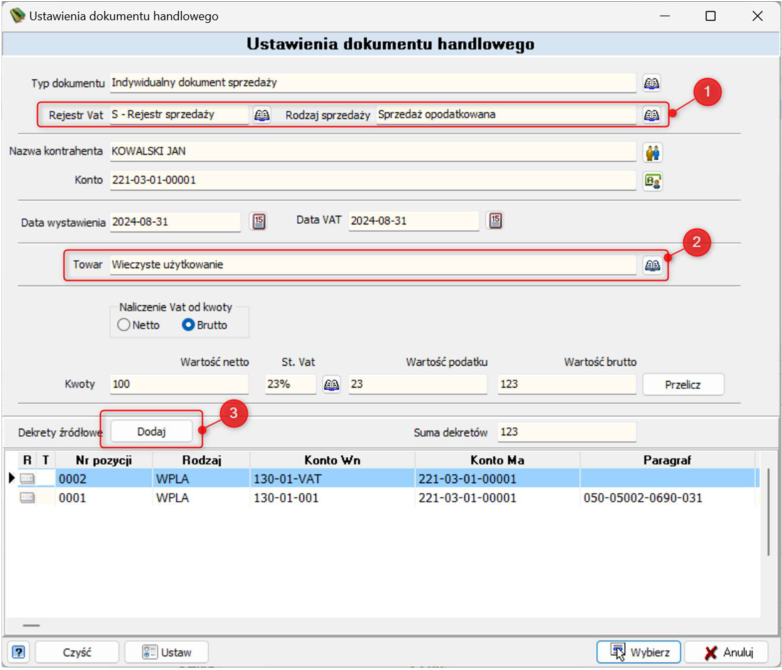The width and height of the screenshot is (782, 670).
Task: Open calendar icon for Data VAT
Action: click(x=495, y=221)
